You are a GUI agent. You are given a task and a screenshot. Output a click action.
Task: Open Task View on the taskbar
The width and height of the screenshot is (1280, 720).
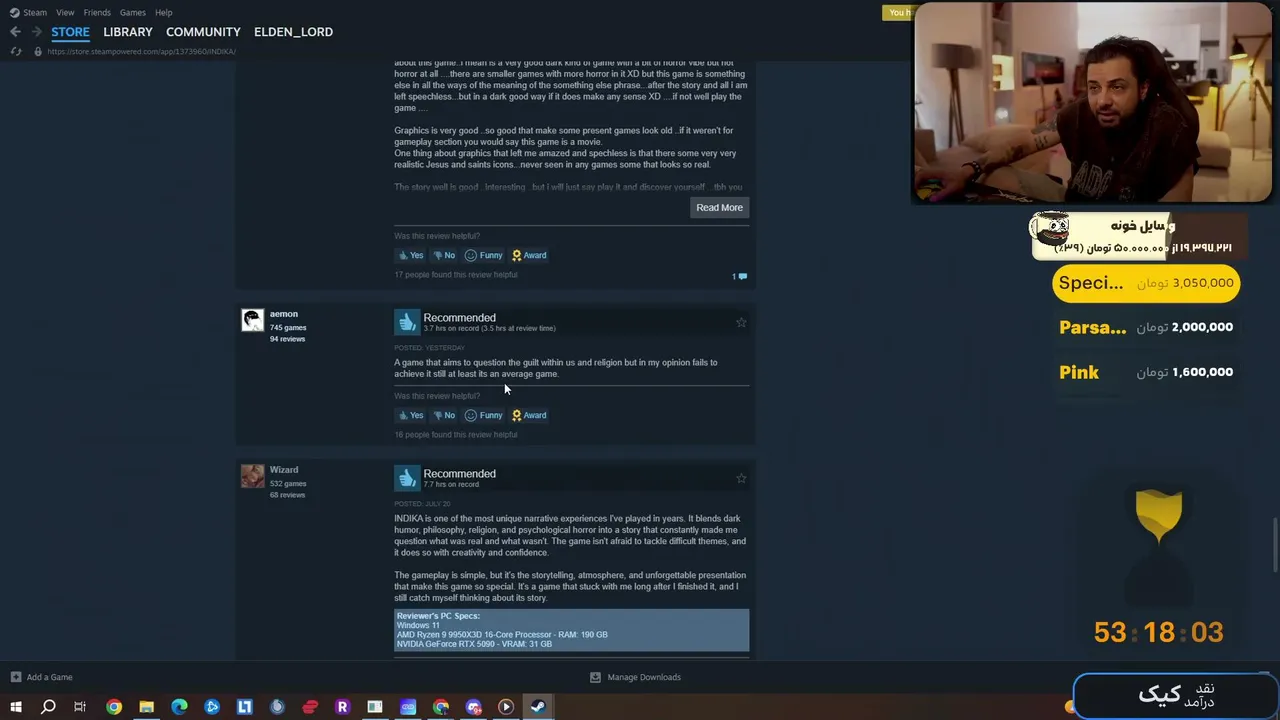tap(80, 707)
